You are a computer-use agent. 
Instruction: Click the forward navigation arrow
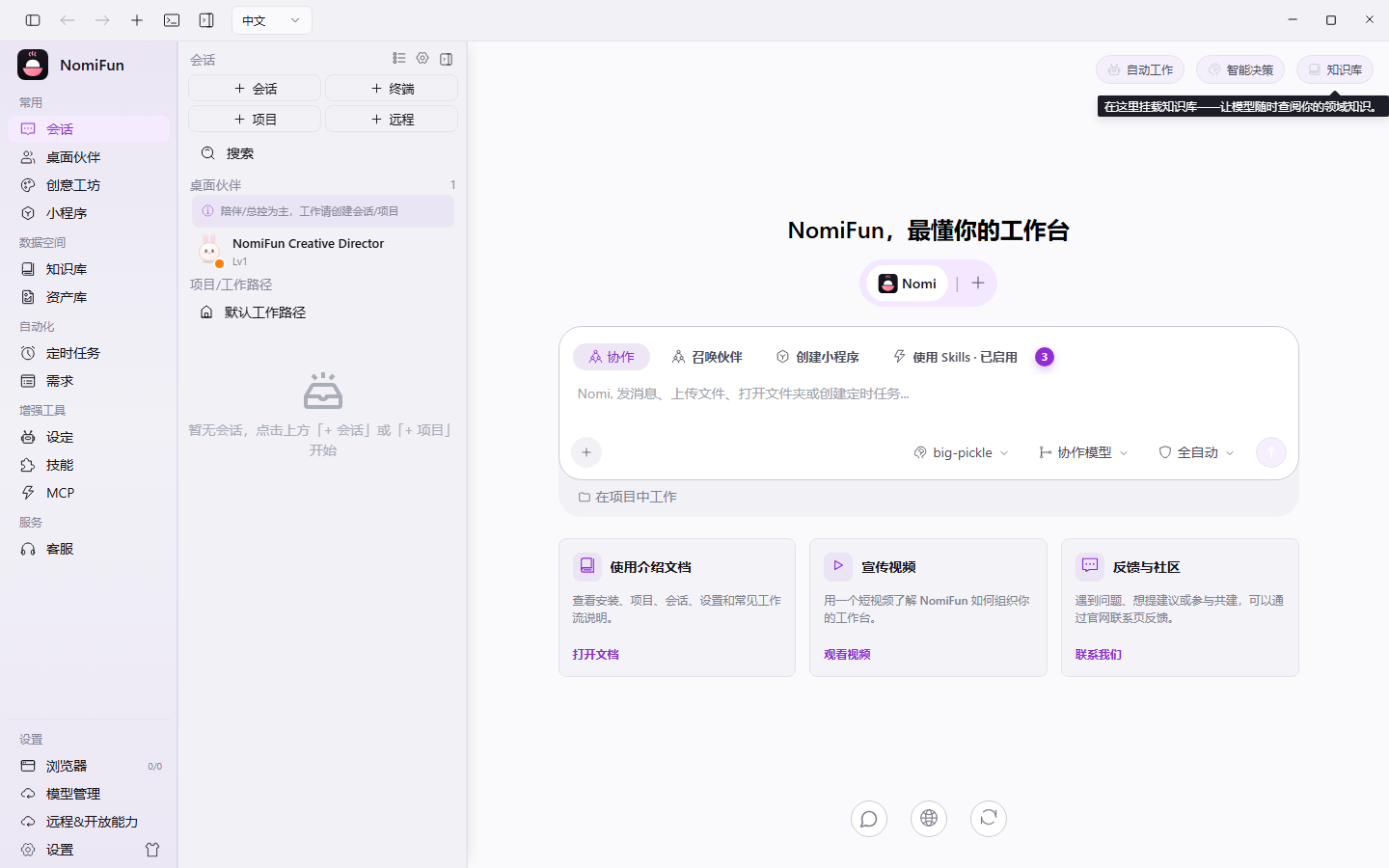(102, 20)
